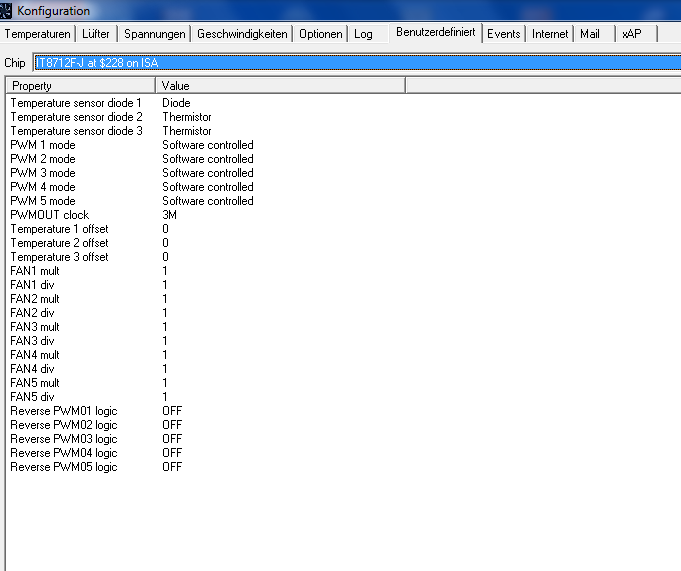Click the Thermistor value of sensor diode 2
This screenshot has height=571, width=681.
[187, 117]
